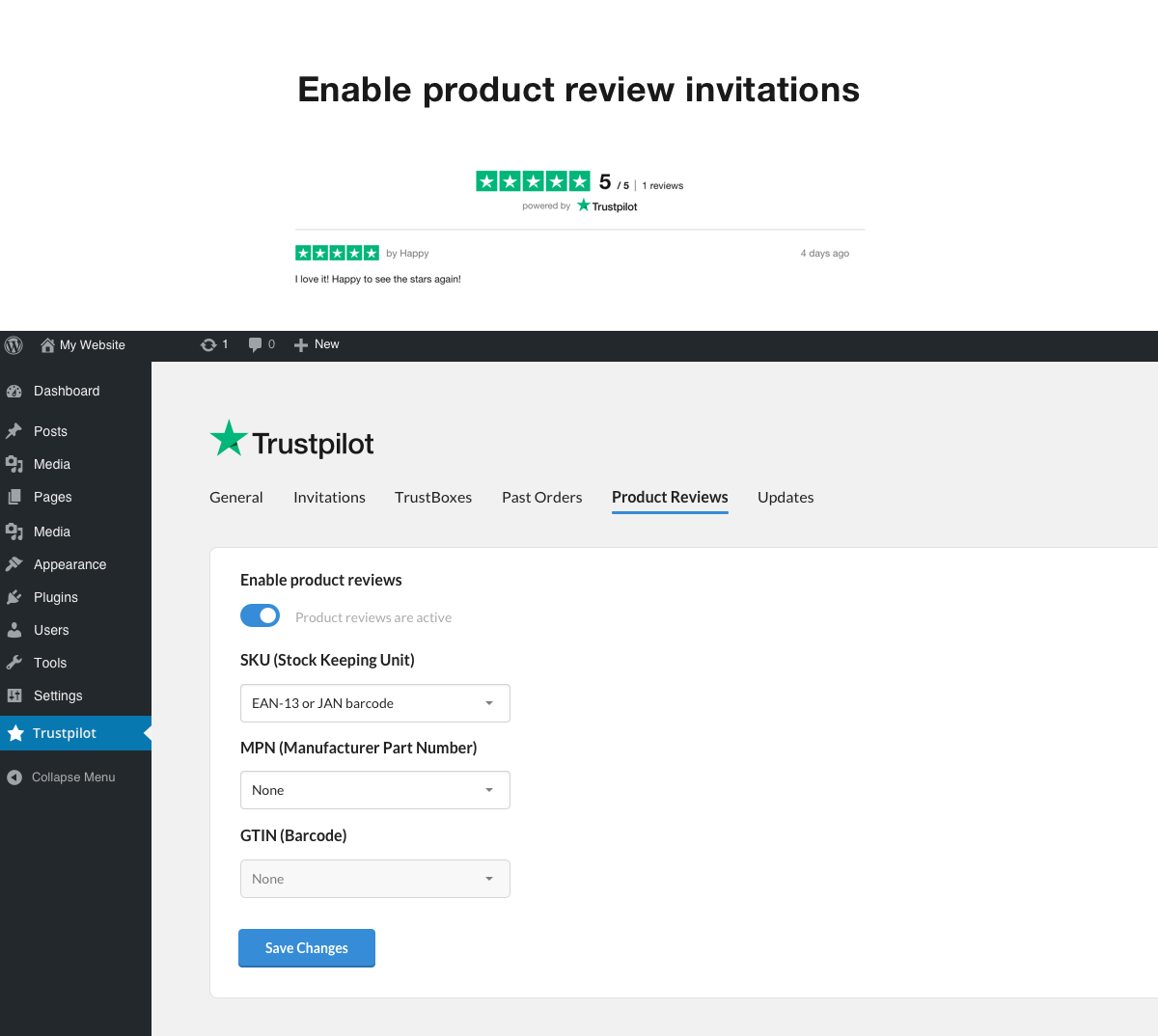Switch to the Past Orders tab
This screenshot has height=1036, width=1158.
(542, 498)
